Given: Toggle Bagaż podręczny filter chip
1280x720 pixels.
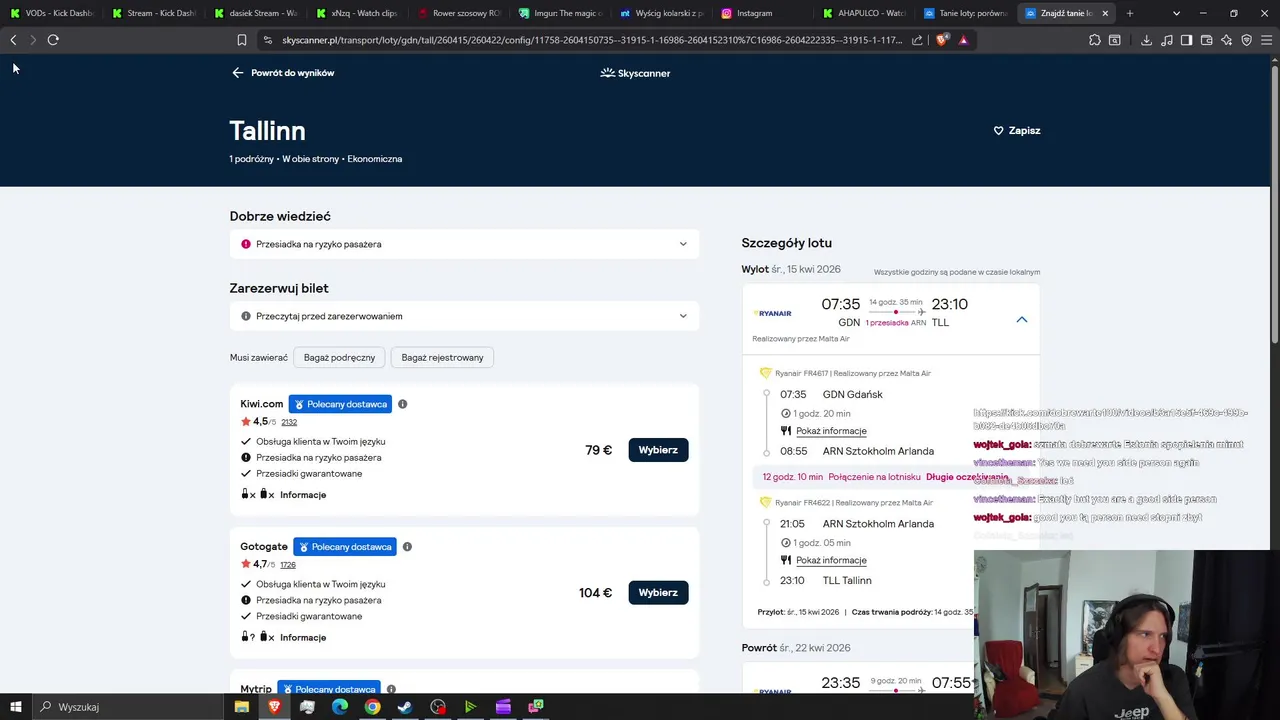Looking at the screenshot, I should (339, 357).
